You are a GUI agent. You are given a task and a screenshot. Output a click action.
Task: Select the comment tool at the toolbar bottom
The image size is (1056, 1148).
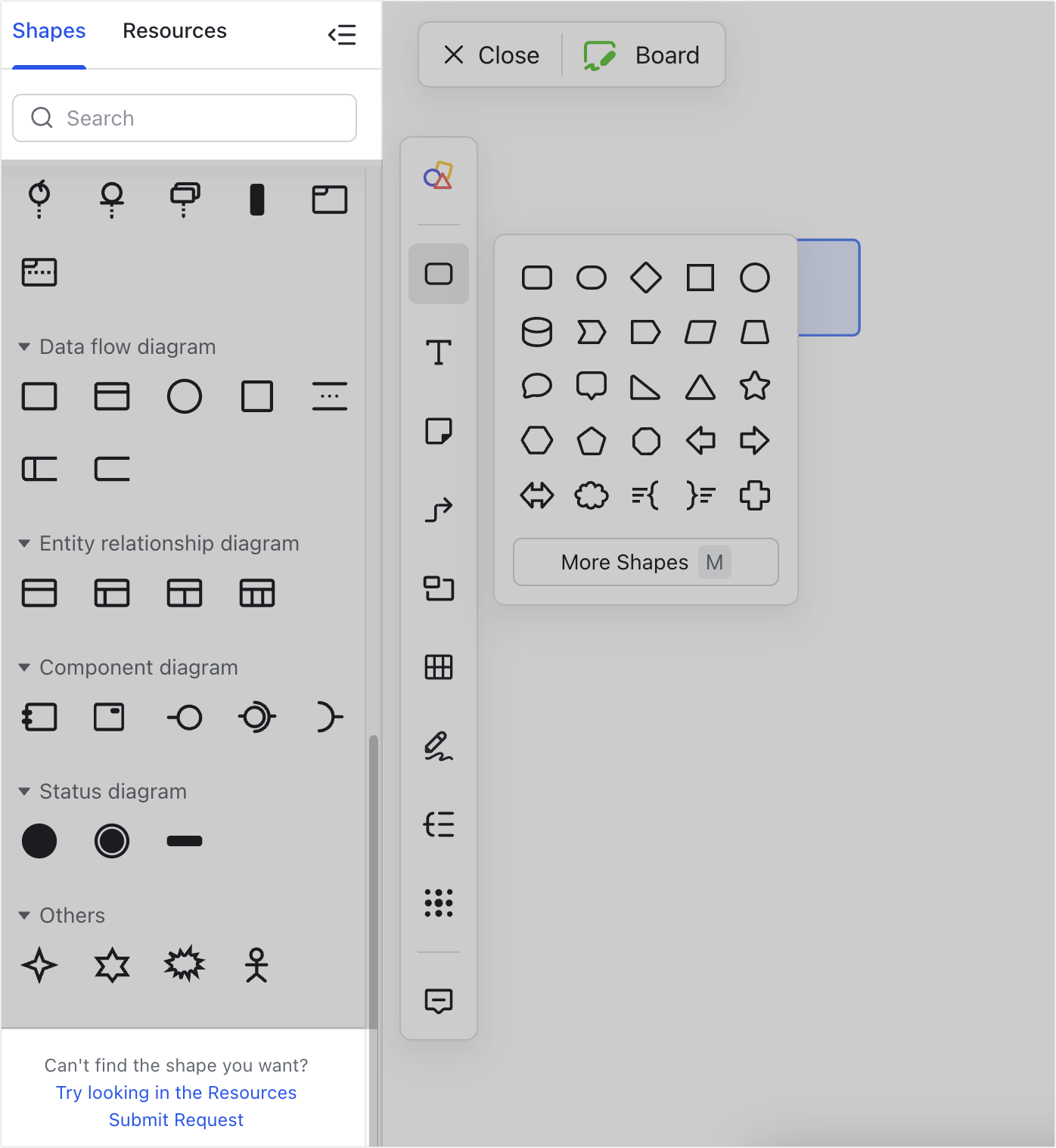[439, 1001]
